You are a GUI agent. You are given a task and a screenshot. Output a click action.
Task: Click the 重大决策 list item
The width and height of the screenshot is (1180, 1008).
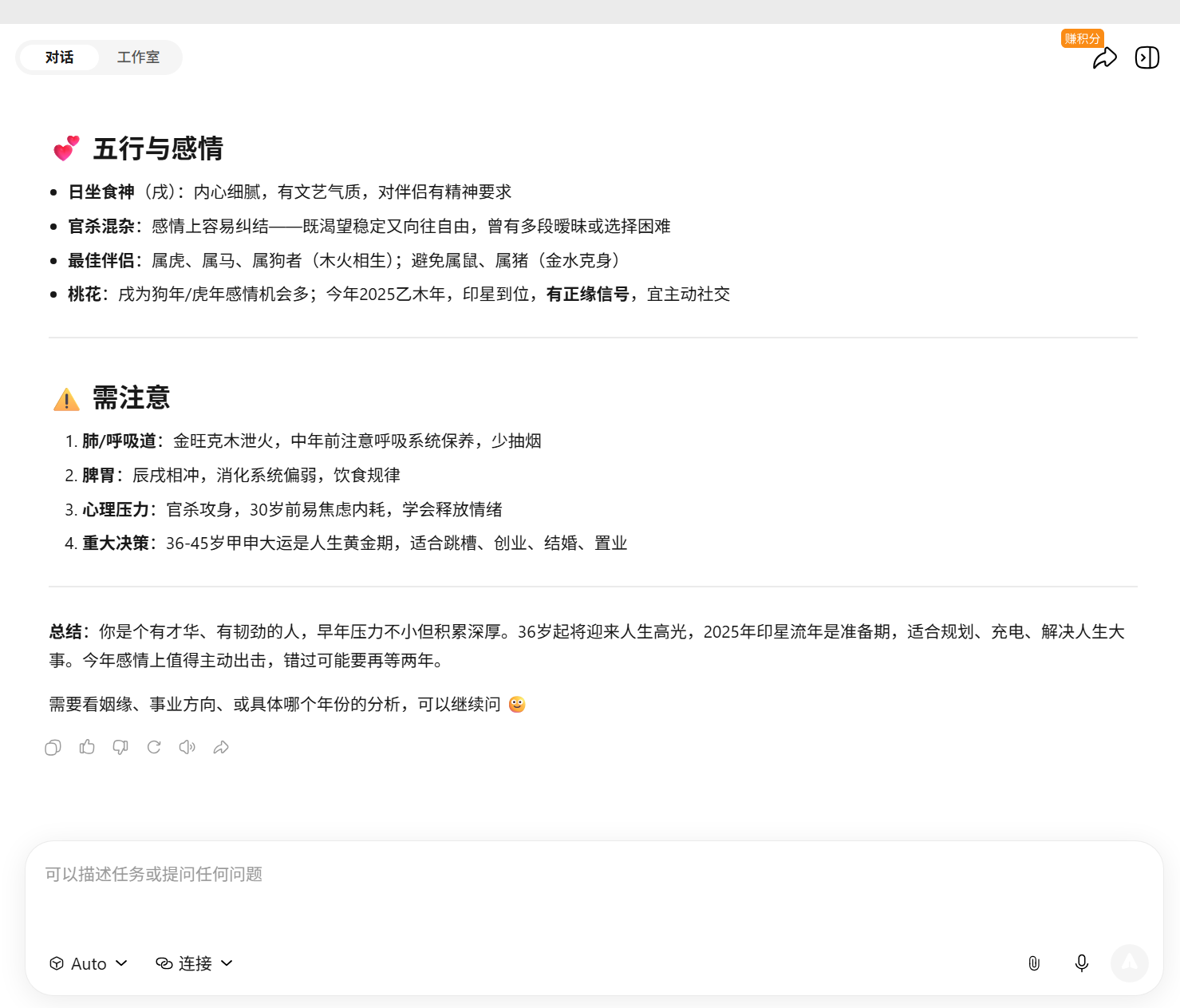[355, 544]
